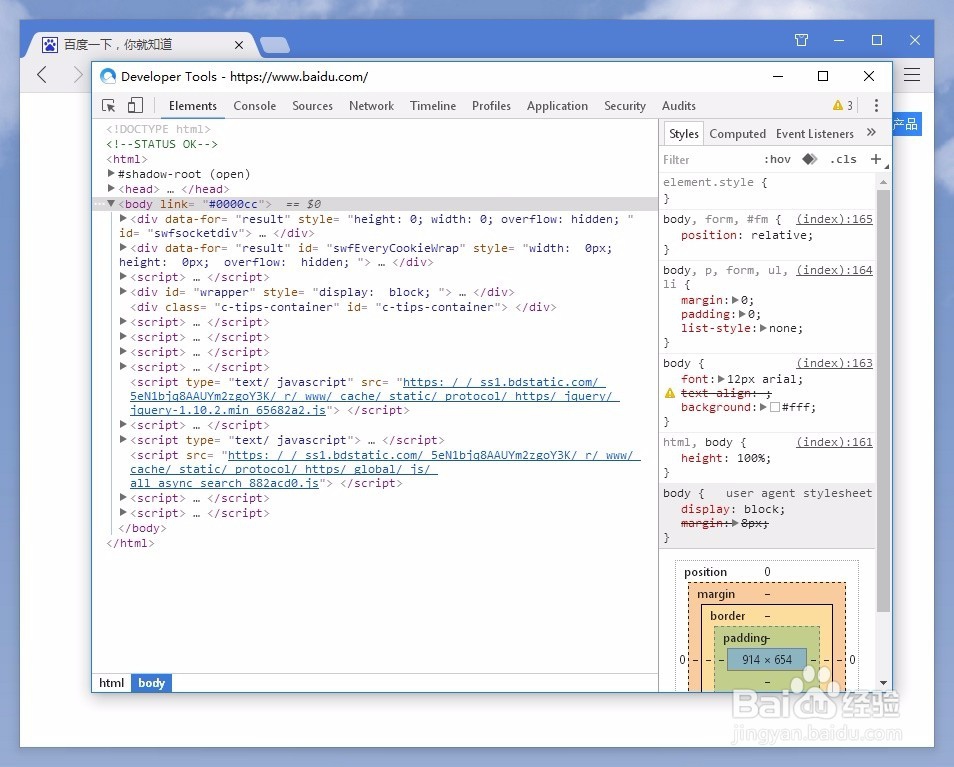Switch to Event Listeners pane tab
The height and width of the screenshot is (767, 954).
[x=815, y=134]
